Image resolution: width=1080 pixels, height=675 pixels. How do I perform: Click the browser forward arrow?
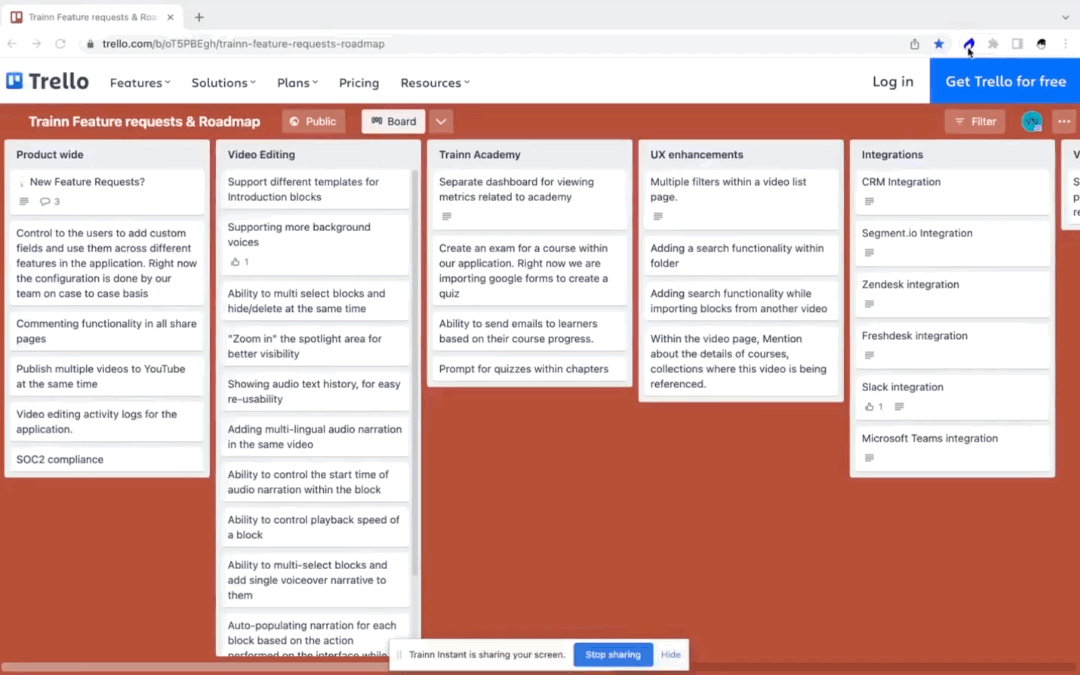(x=37, y=43)
